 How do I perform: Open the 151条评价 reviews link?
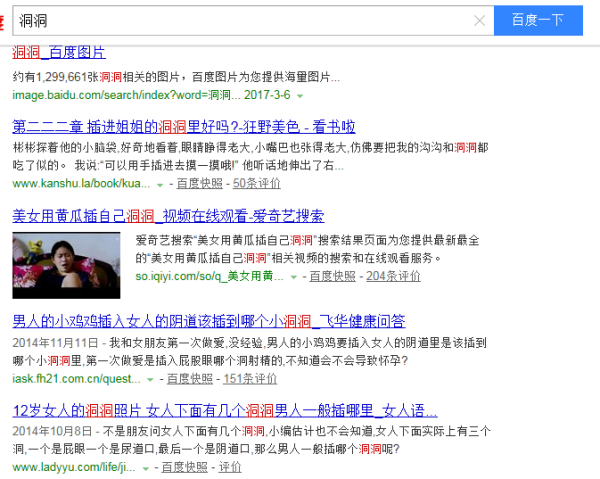250,379
